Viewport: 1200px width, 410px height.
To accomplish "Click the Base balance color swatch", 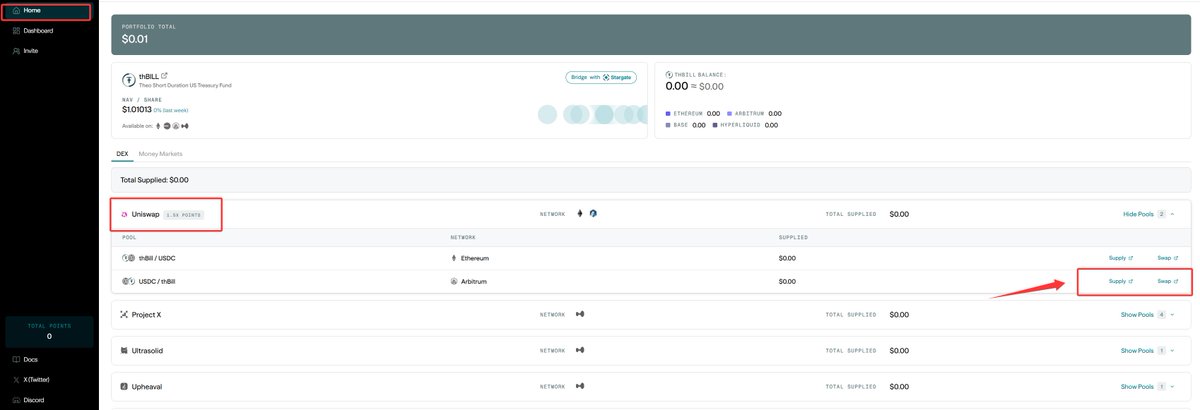I will (668, 125).
